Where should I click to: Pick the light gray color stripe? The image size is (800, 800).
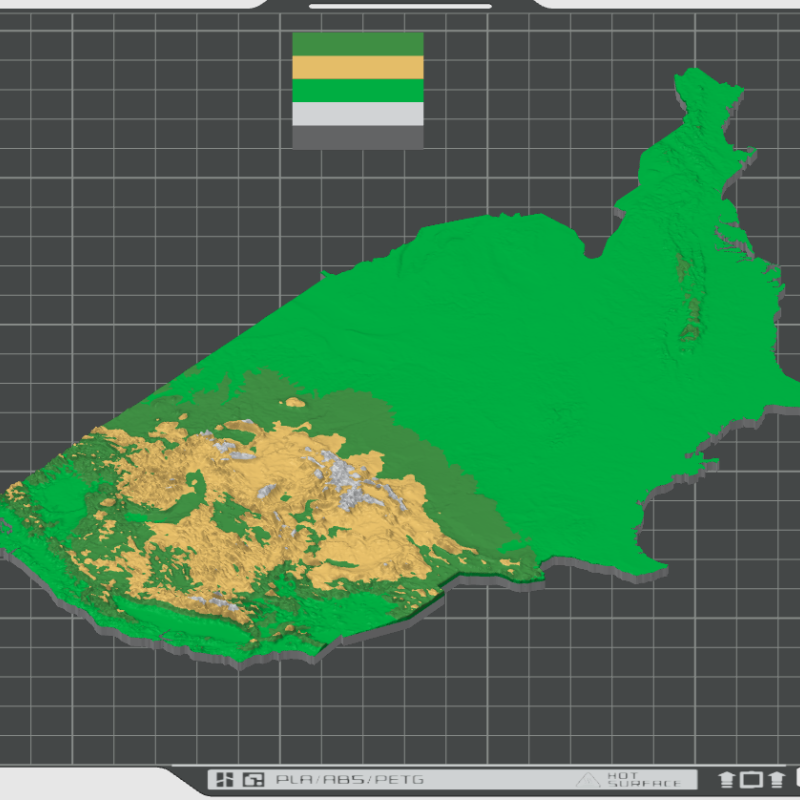(357, 113)
